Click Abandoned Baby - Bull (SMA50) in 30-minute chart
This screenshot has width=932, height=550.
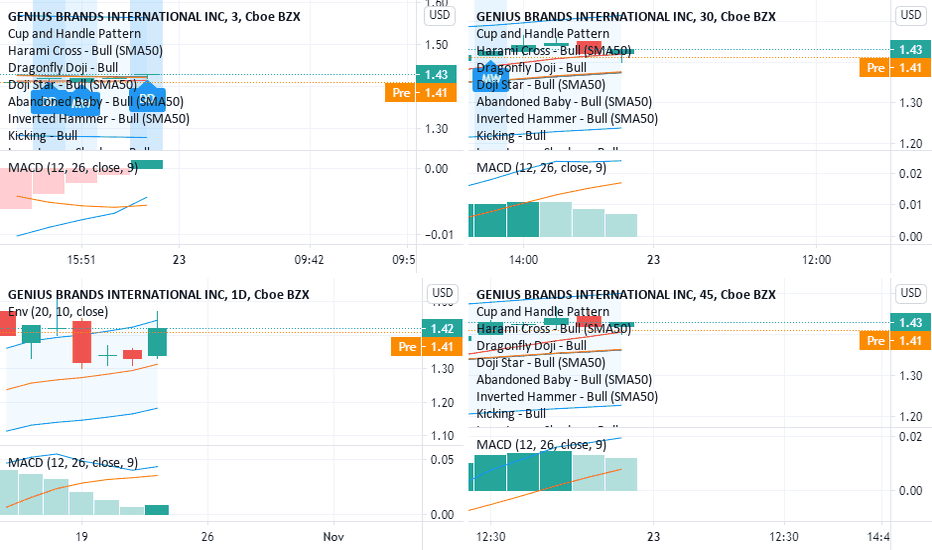tap(564, 102)
